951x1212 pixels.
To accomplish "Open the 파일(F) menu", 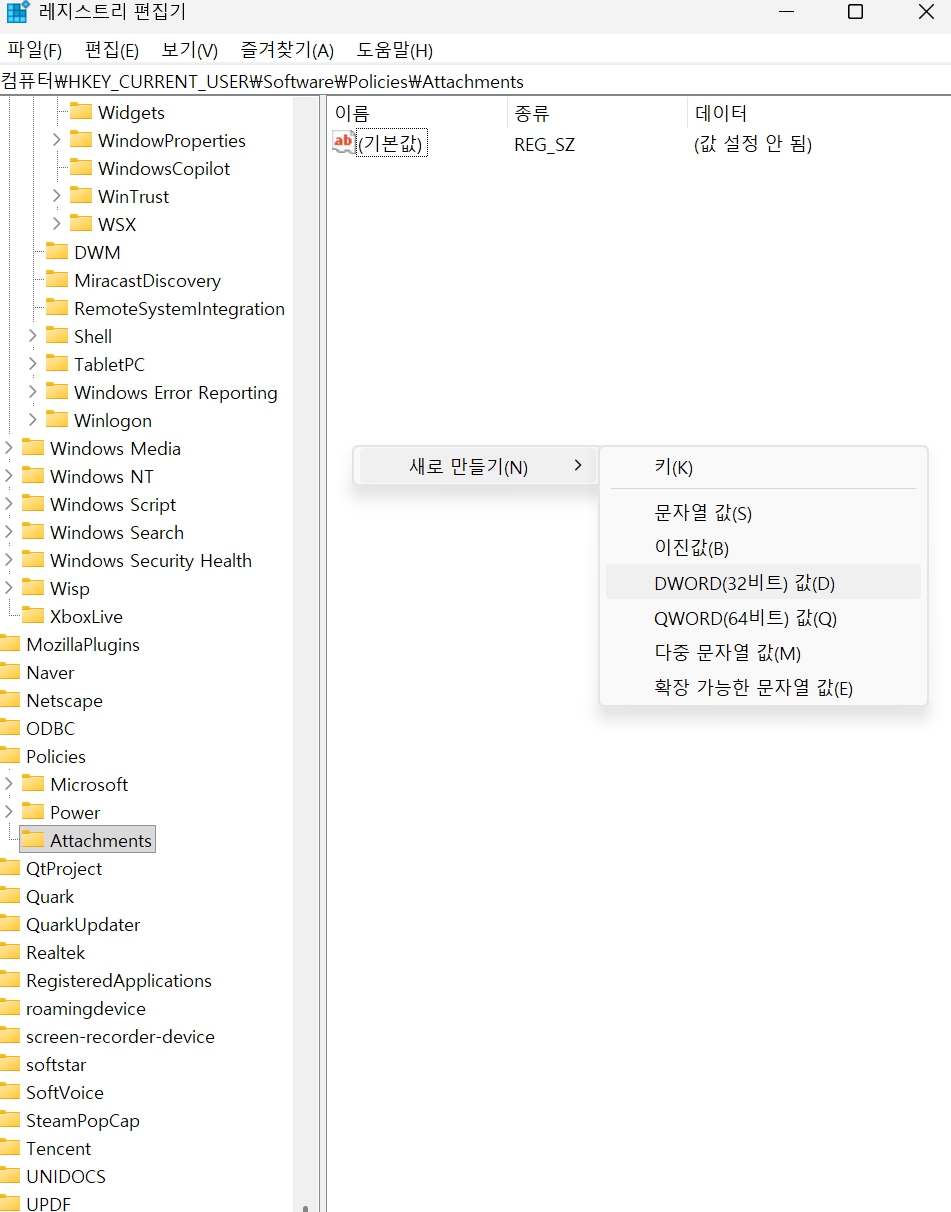I will (34, 50).
